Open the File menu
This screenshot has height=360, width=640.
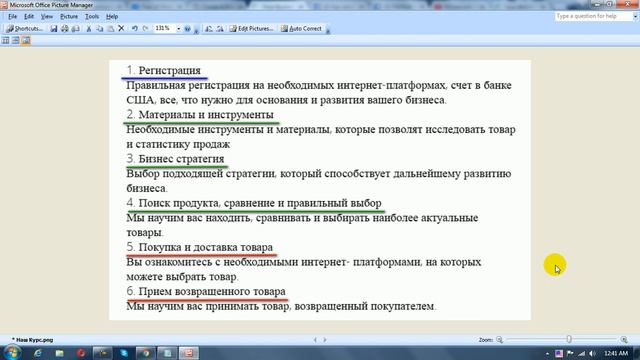13,16
